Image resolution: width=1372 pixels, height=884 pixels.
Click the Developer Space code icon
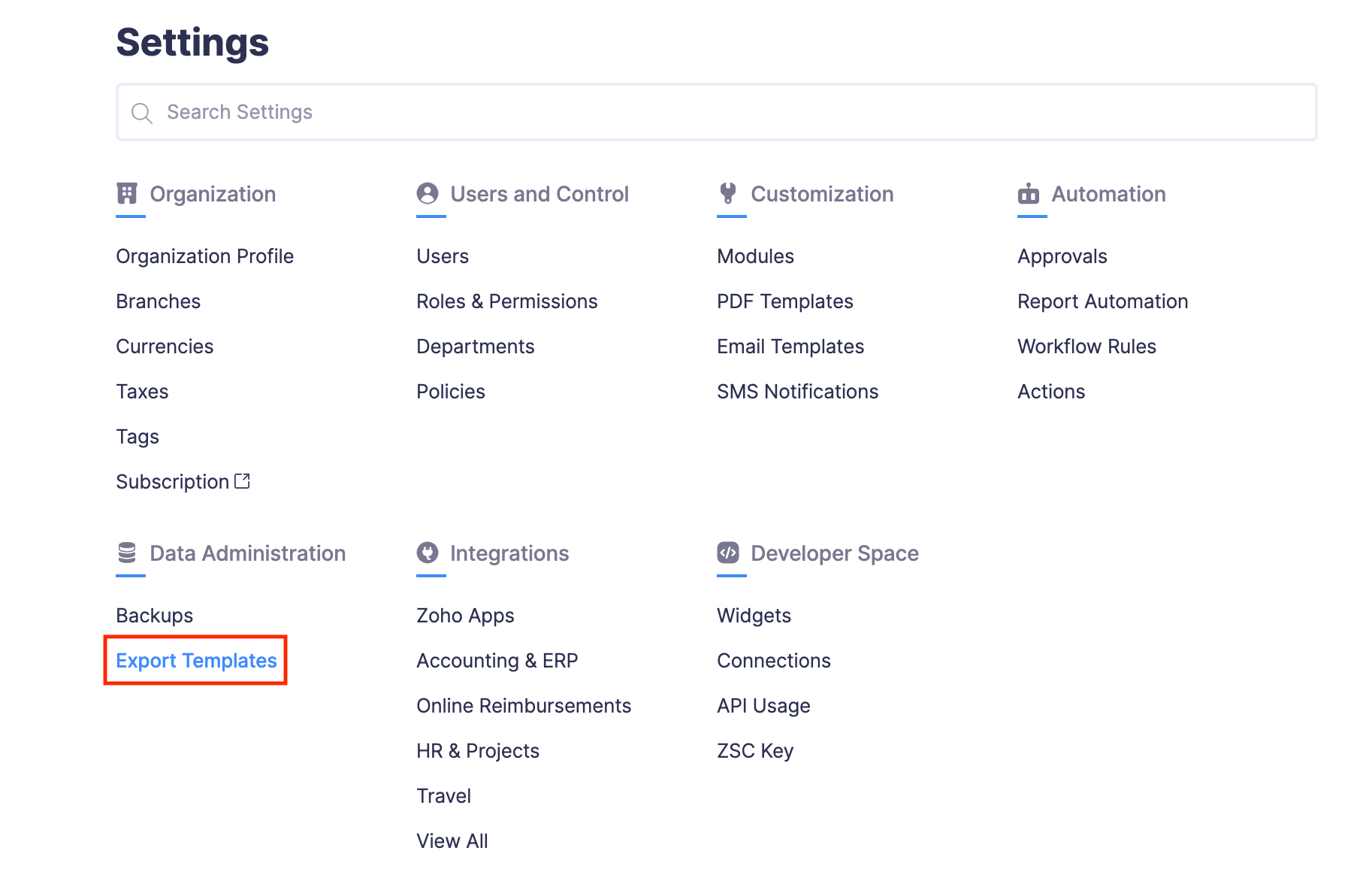(x=729, y=553)
